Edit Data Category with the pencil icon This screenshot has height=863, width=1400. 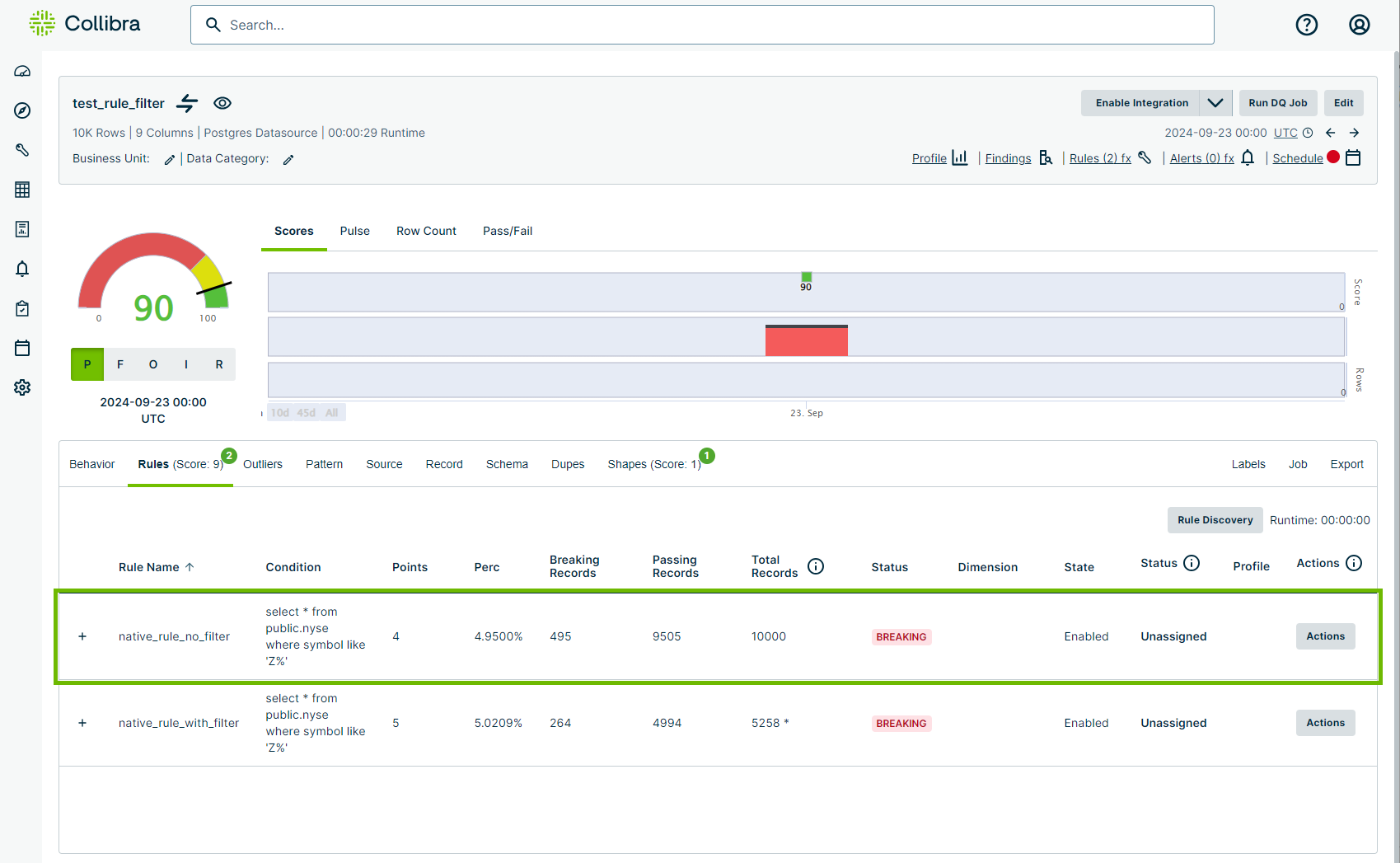(288, 159)
